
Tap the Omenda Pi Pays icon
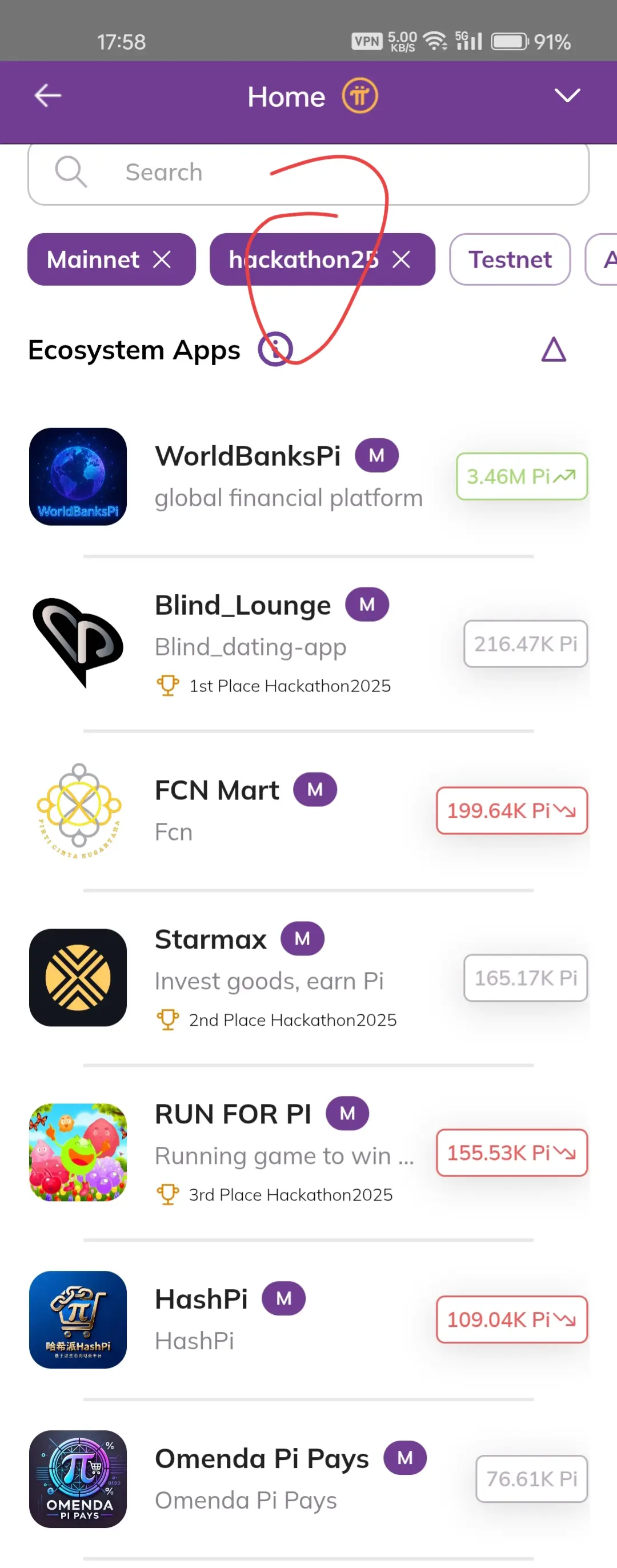coord(78,1478)
